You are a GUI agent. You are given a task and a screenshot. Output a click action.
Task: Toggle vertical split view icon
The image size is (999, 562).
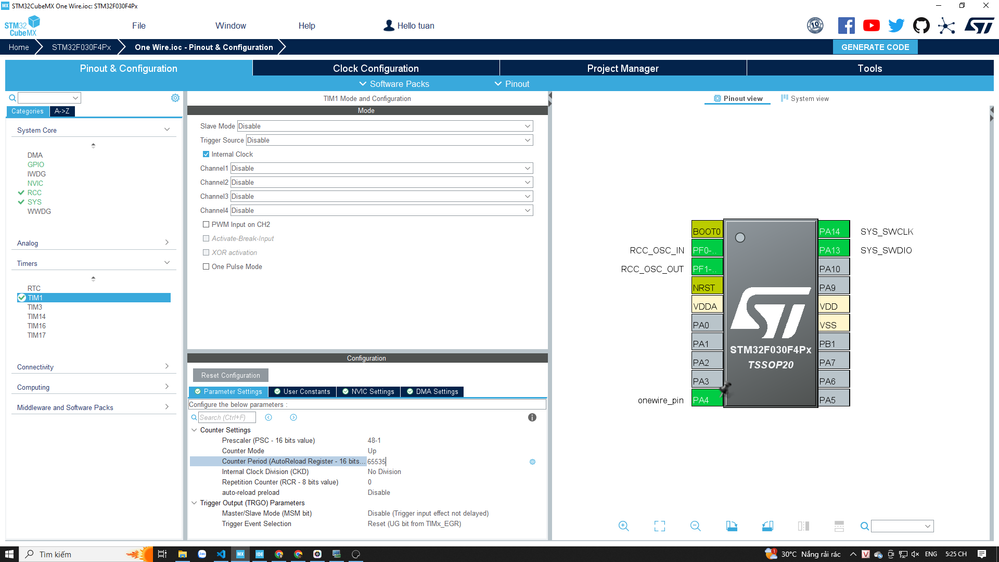[x=803, y=526]
